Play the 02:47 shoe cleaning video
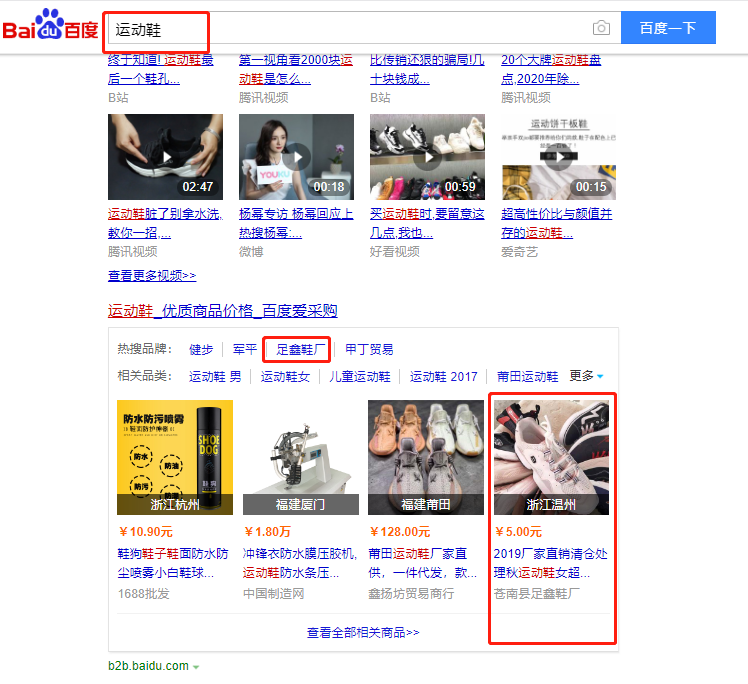The height and width of the screenshot is (684, 748). tap(165, 157)
